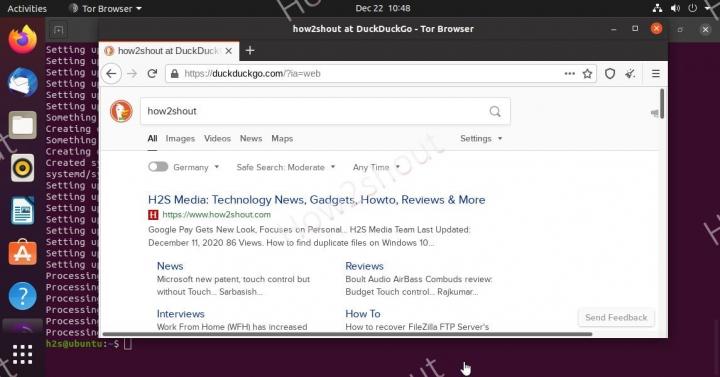Go back to the previous page
This screenshot has height=377, width=720.
click(111, 73)
